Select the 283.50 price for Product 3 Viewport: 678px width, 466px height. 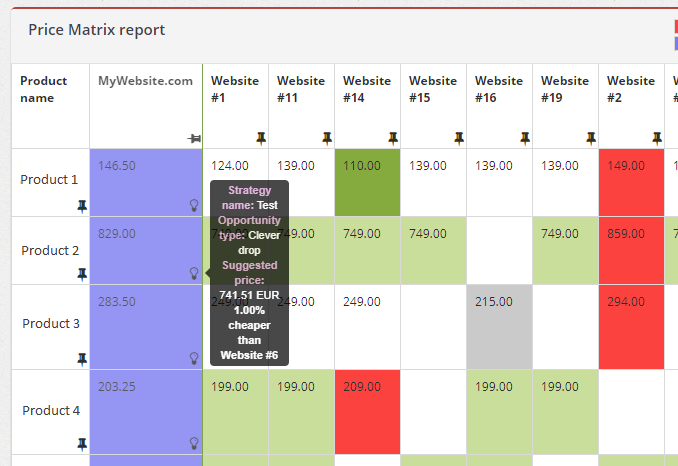pos(117,301)
